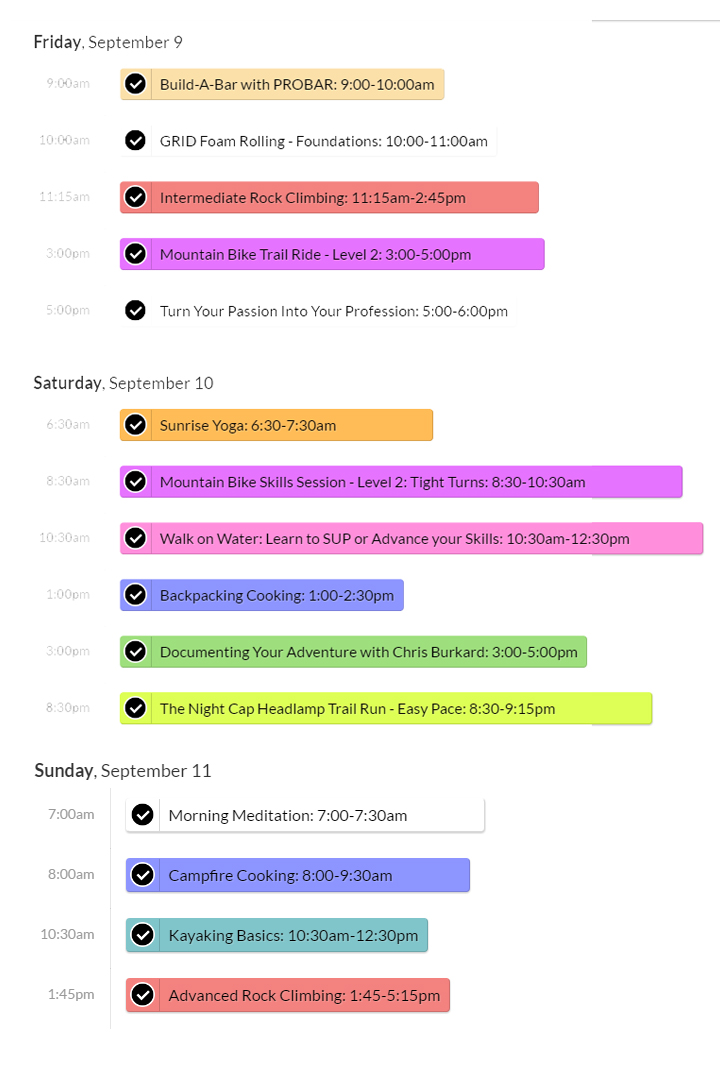Open GRID Foam Rolling - Foundations event

308,141
